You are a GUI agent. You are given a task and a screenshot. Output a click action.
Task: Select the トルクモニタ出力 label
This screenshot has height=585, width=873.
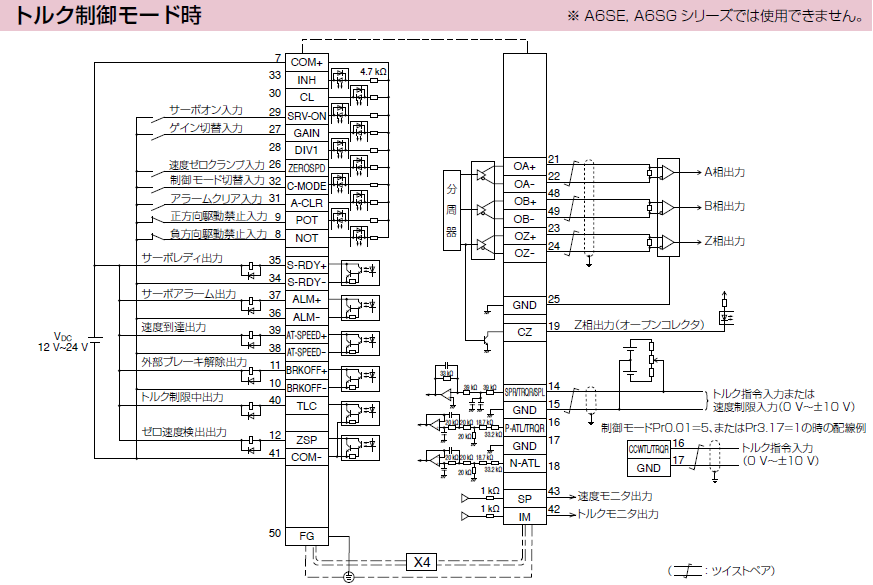[617, 514]
